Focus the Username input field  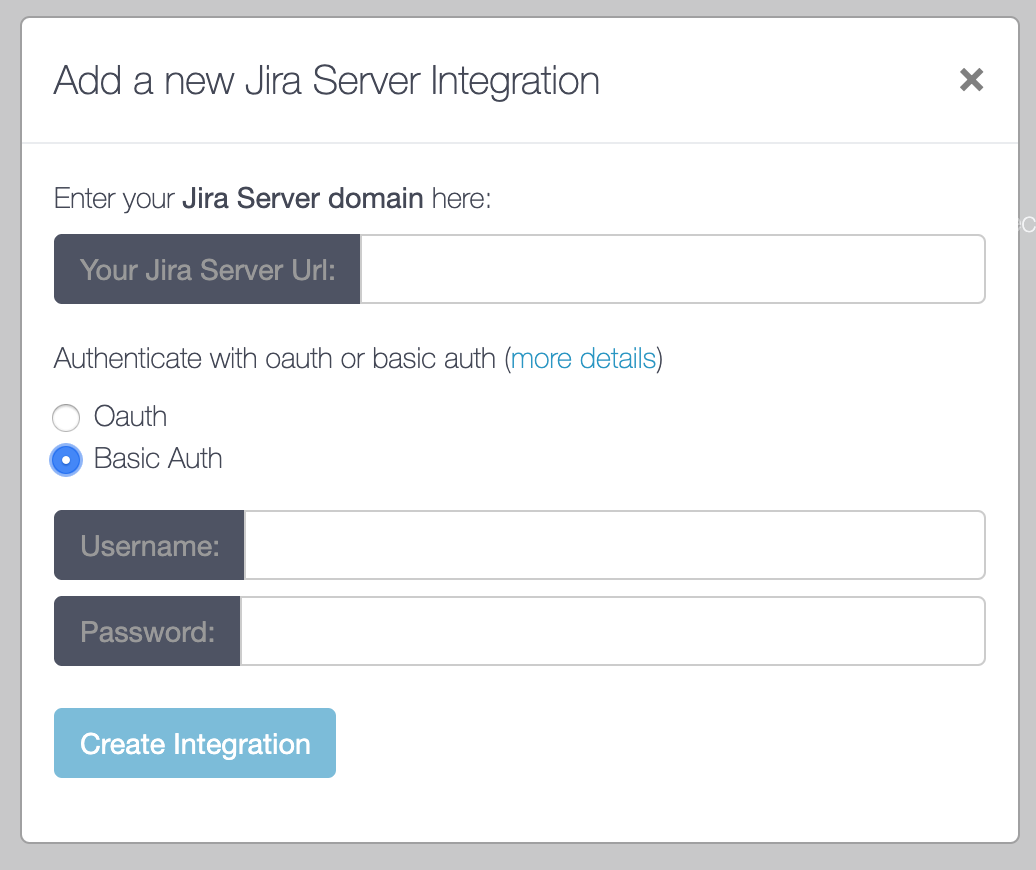pos(614,545)
